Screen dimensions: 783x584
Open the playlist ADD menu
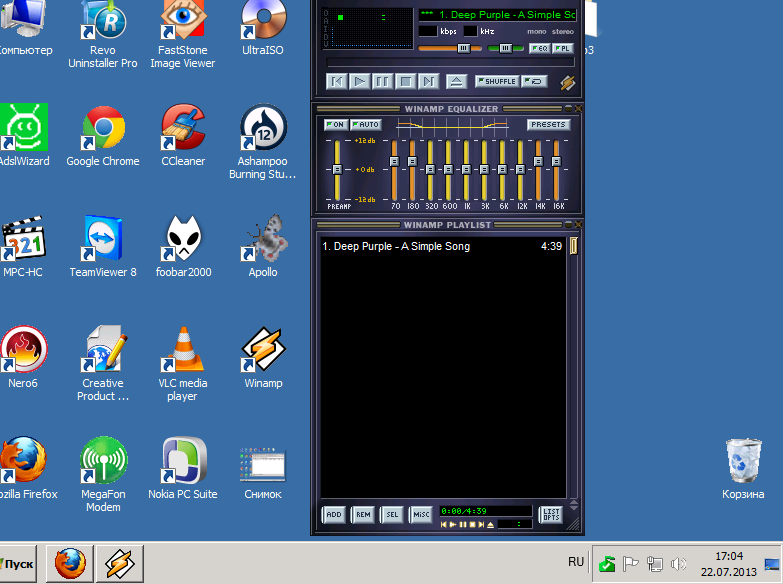click(x=334, y=515)
